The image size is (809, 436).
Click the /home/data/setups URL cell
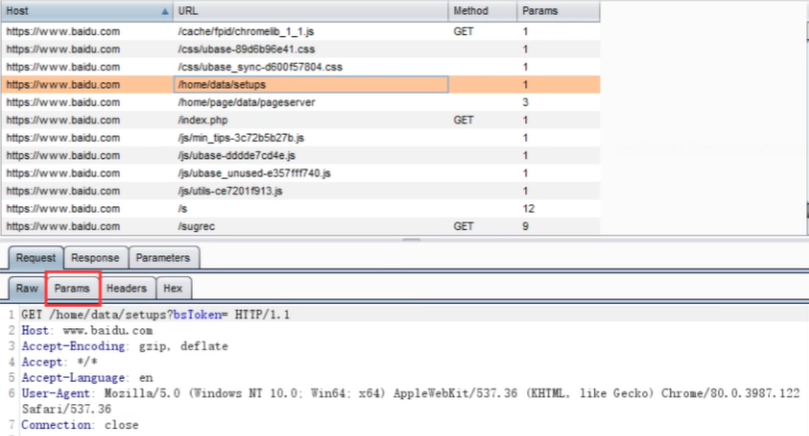tap(311, 85)
